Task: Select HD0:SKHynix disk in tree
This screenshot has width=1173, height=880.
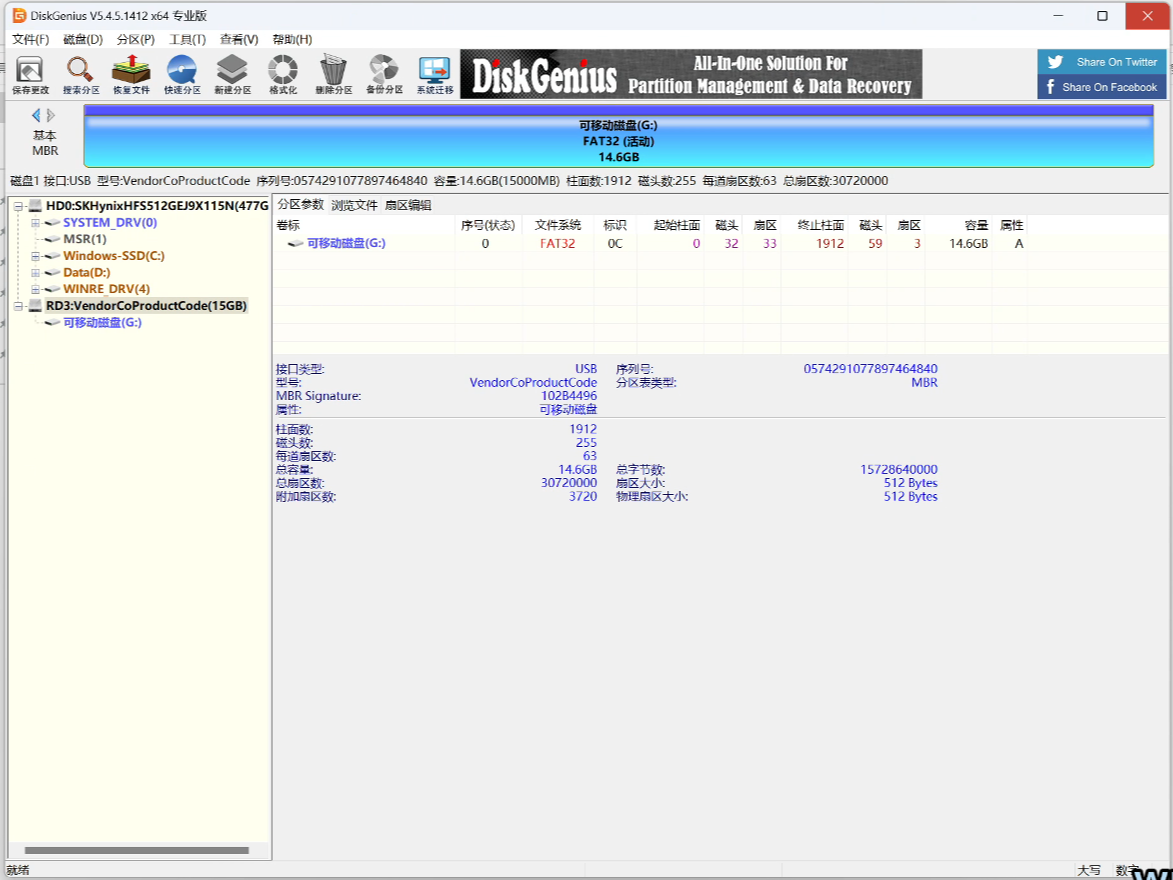Action: pos(156,207)
